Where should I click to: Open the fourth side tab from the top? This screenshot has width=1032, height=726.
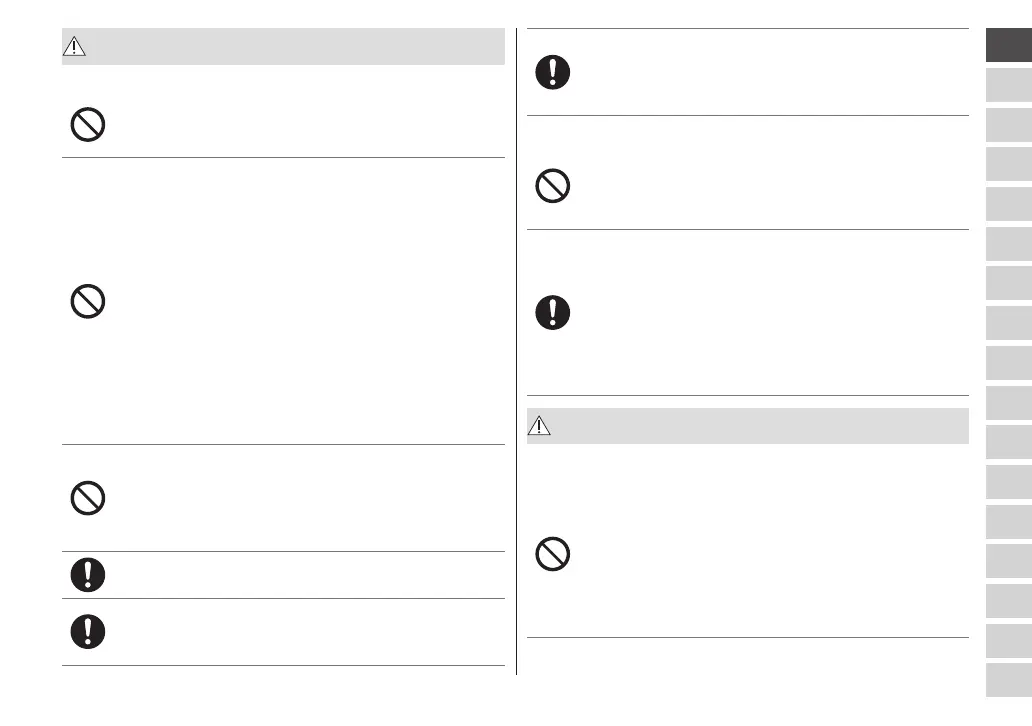point(1008,165)
